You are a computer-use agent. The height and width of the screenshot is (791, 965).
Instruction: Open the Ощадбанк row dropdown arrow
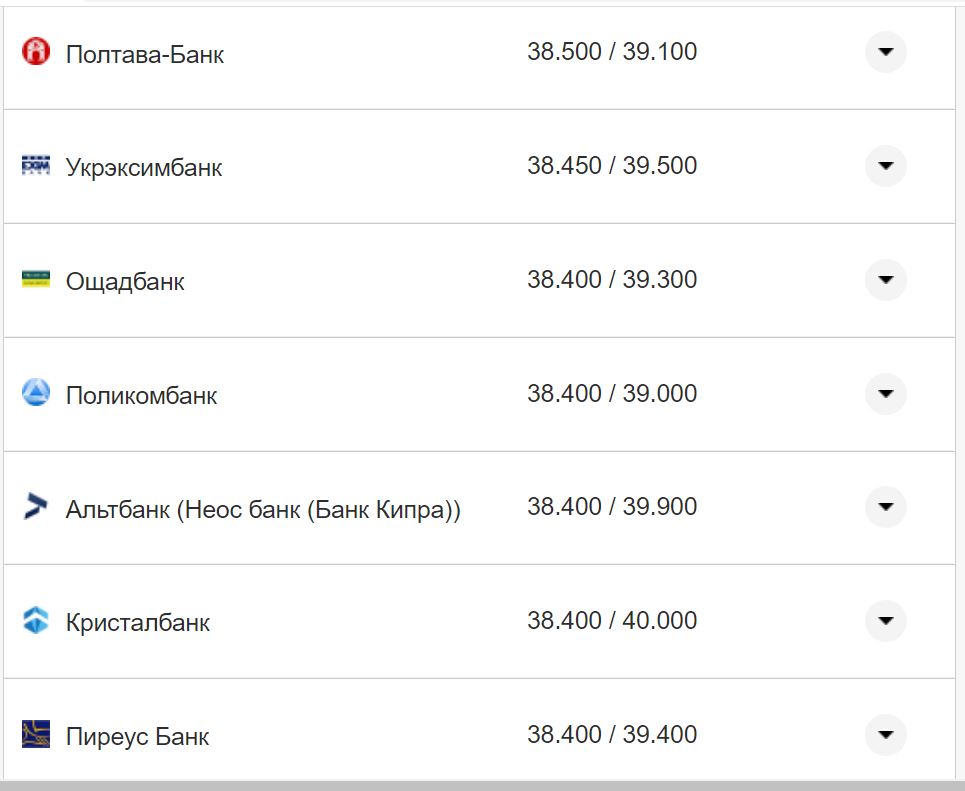(885, 280)
